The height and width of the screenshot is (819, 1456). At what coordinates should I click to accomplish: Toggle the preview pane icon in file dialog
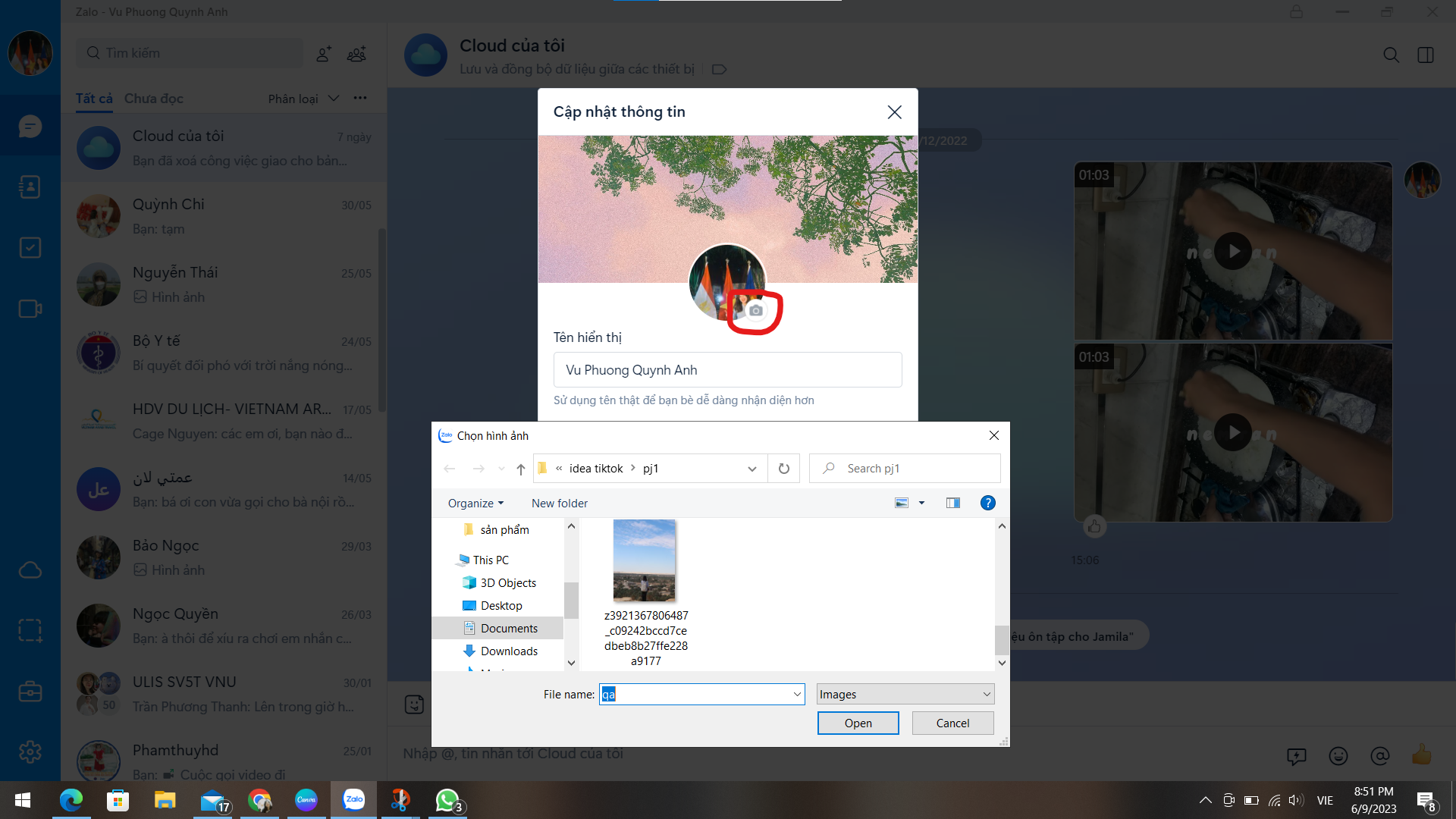[x=953, y=503]
